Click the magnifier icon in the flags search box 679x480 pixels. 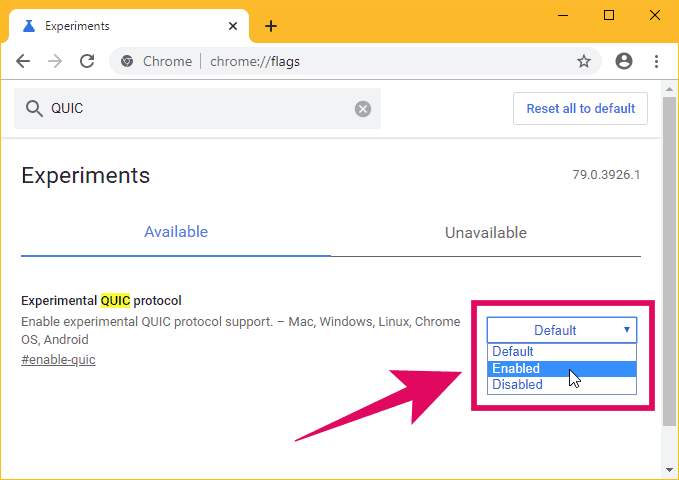click(34, 109)
